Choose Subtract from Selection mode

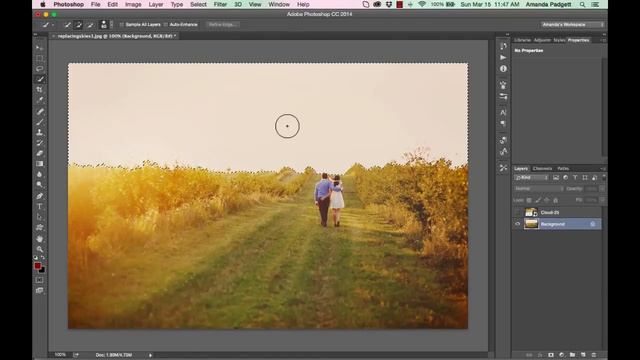pyautogui.click(x=90, y=25)
